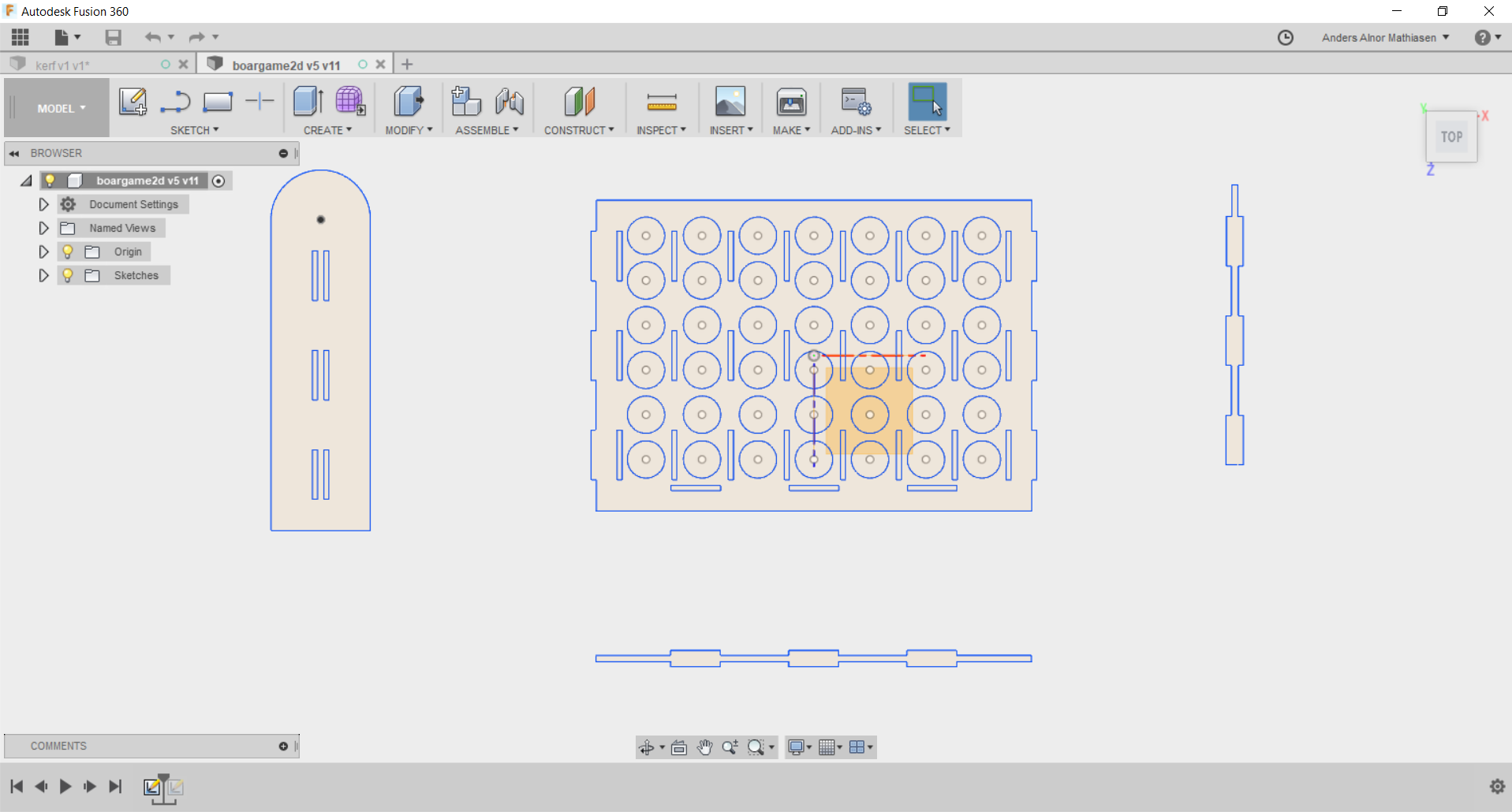Click the Fit zoom window tool
This screenshot has width=1512, height=812.
(x=756, y=747)
